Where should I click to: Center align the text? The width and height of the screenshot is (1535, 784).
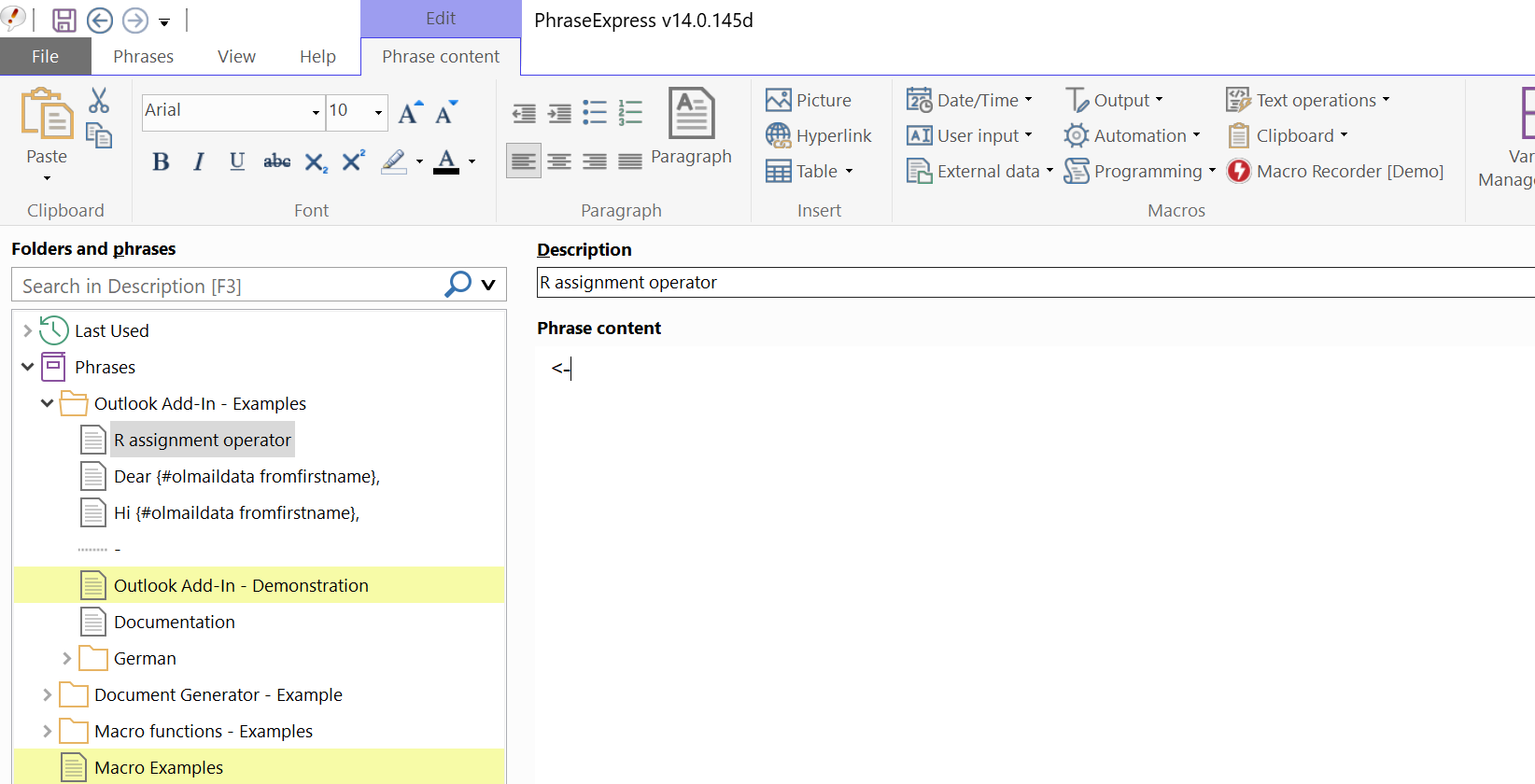click(559, 161)
